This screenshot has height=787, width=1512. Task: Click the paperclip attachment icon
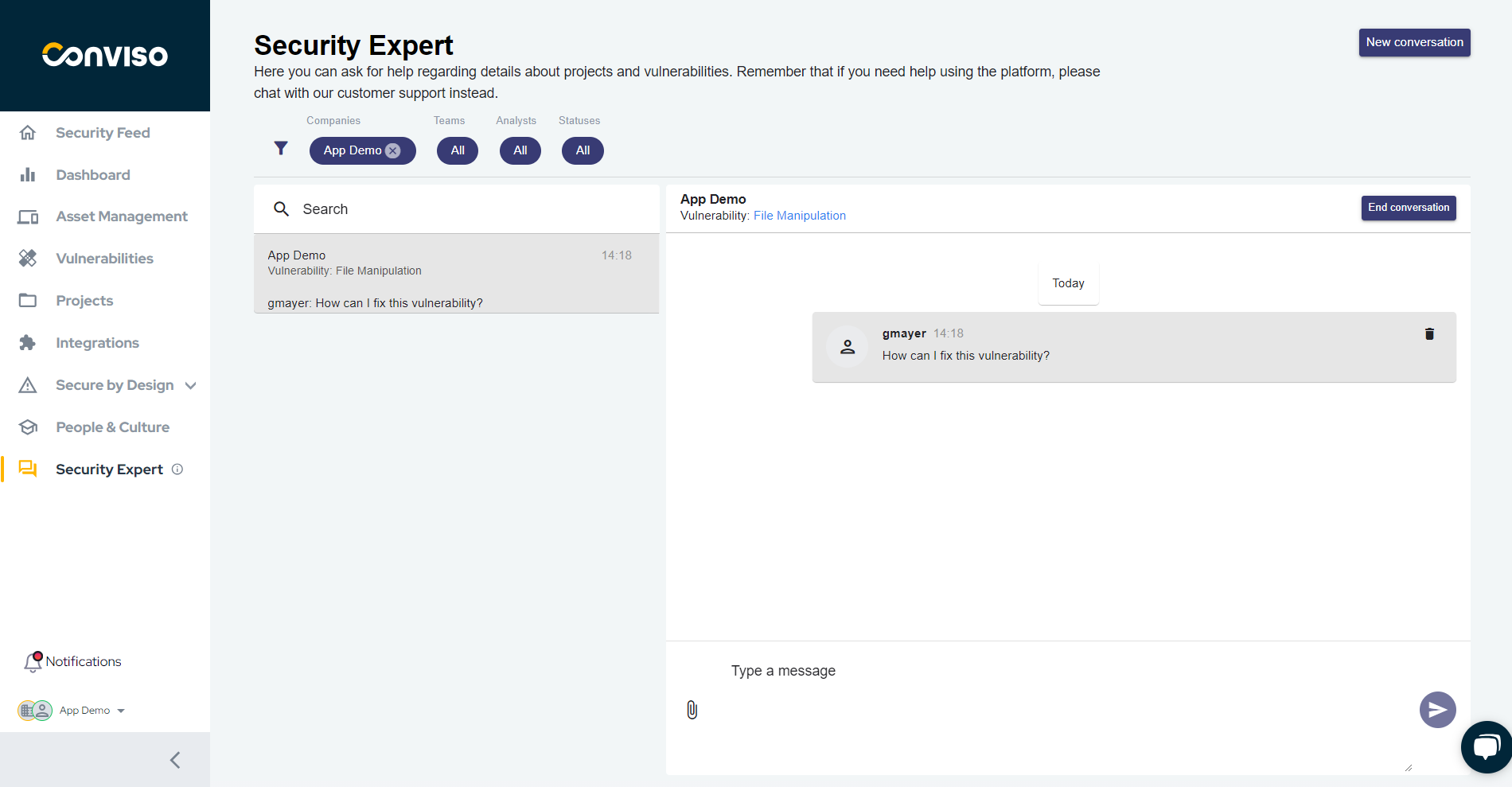692,710
